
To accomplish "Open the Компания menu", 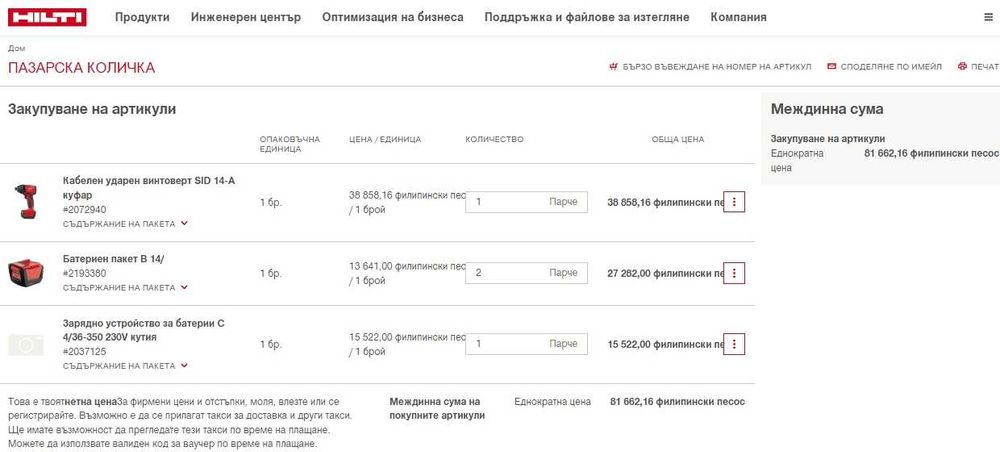I will (x=739, y=17).
